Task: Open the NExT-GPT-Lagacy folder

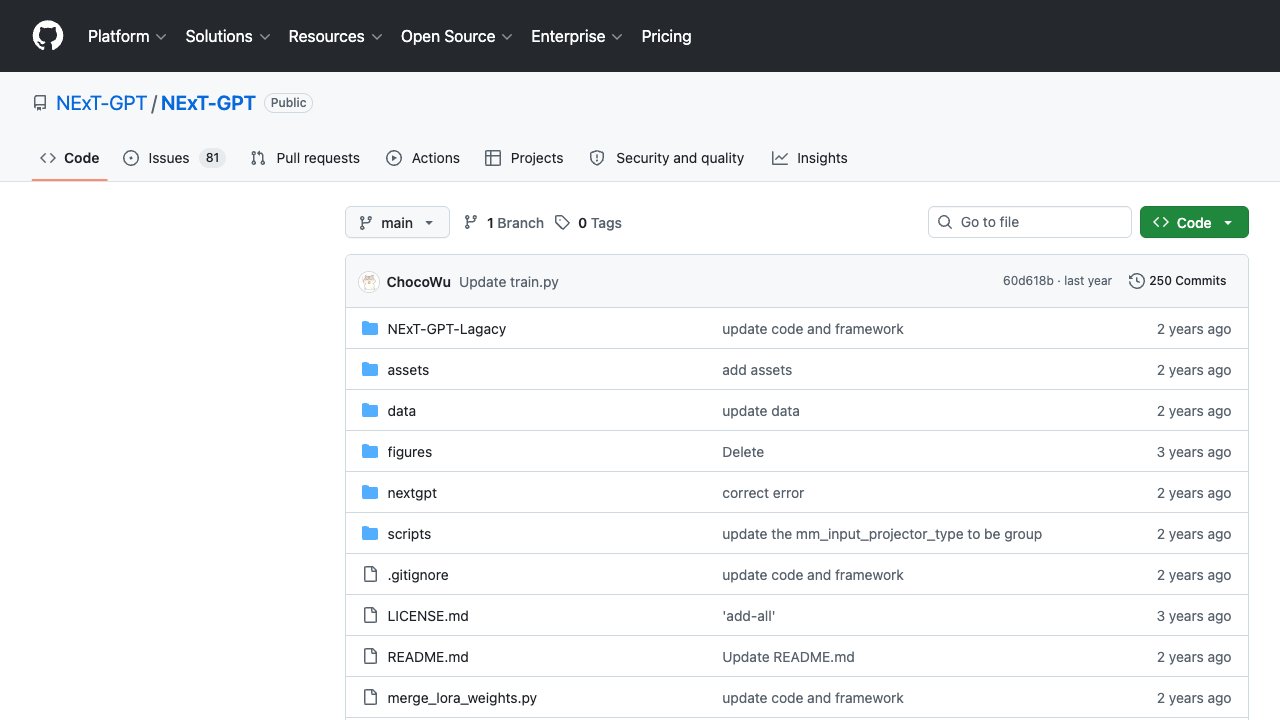Action: (x=447, y=329)
